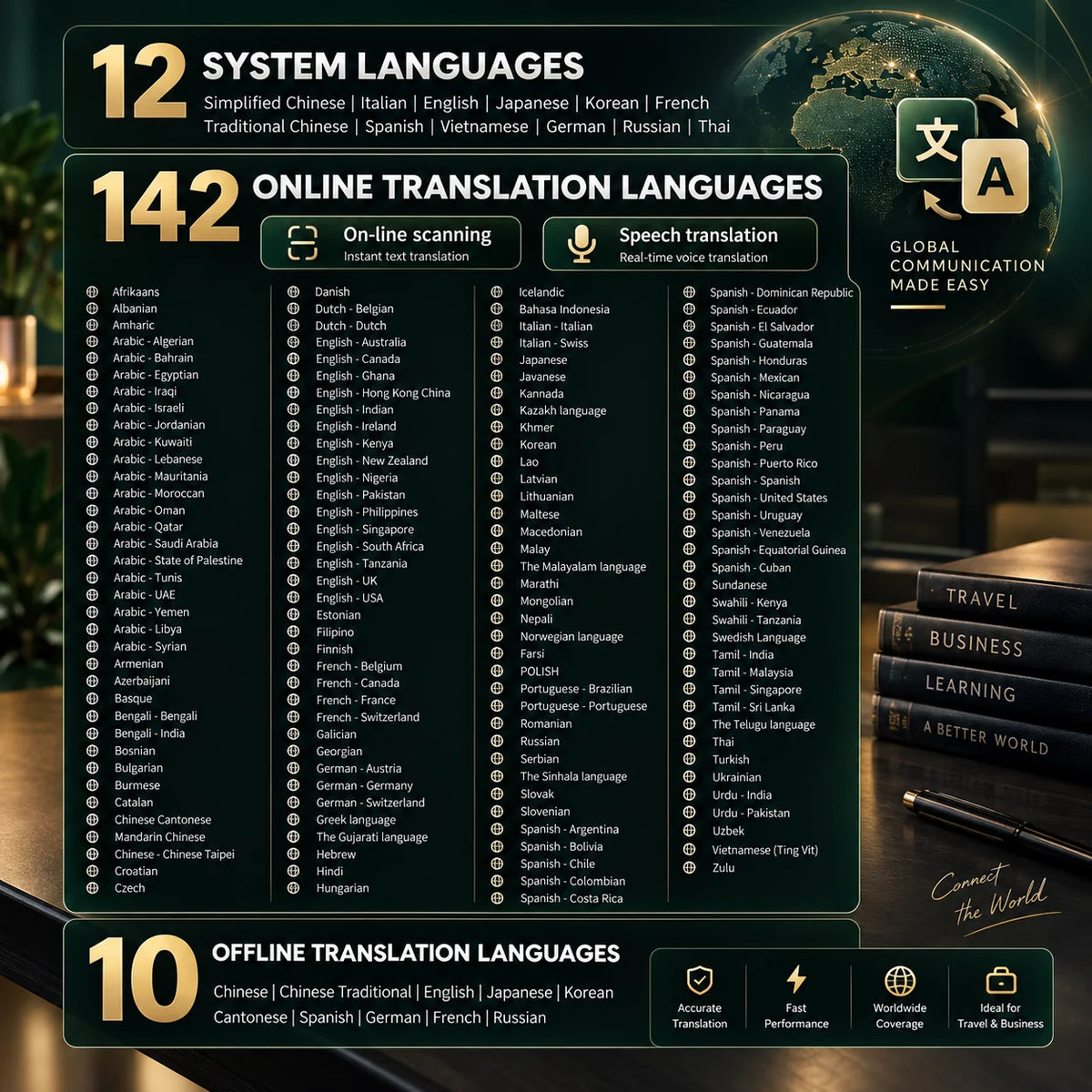Click the 'Bahasa Indonesia' entry
The image size is (1092, 1092).
point(564,309)
